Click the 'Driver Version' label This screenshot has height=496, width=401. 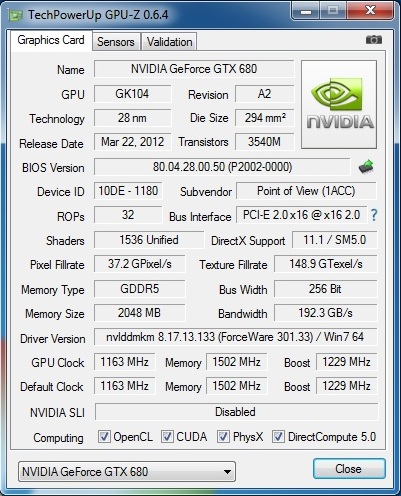(53, 339)
